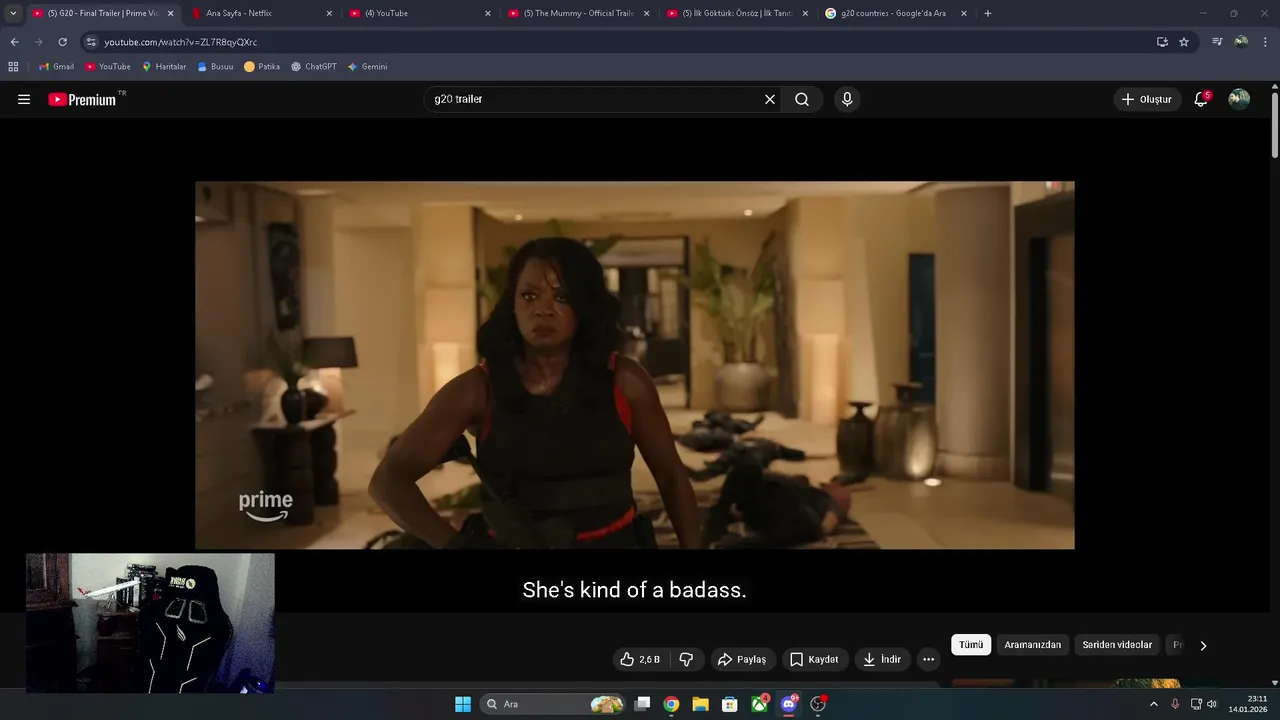This screenshot has width=1280, height=720.
Task: Save the video with Kaydet
Action: pos(814,659)
